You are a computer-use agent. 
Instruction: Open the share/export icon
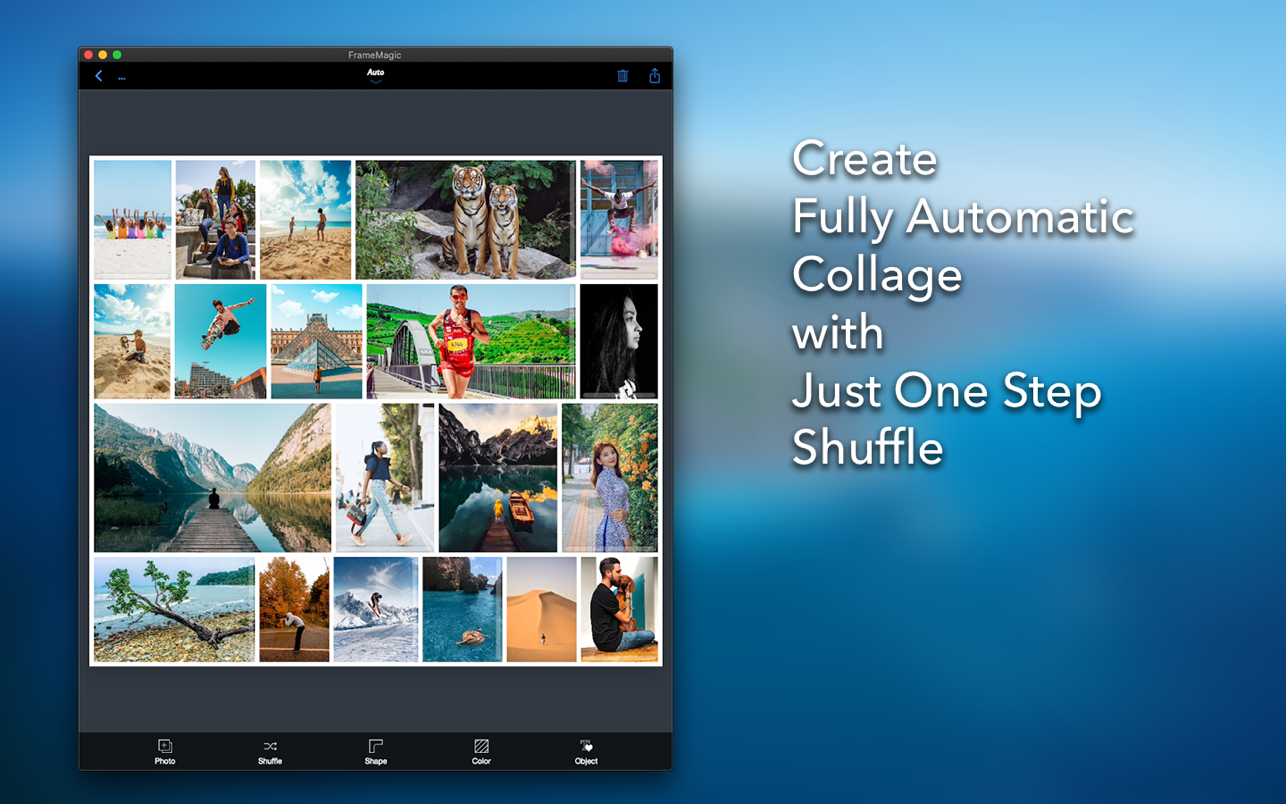(x=654, y=76)
